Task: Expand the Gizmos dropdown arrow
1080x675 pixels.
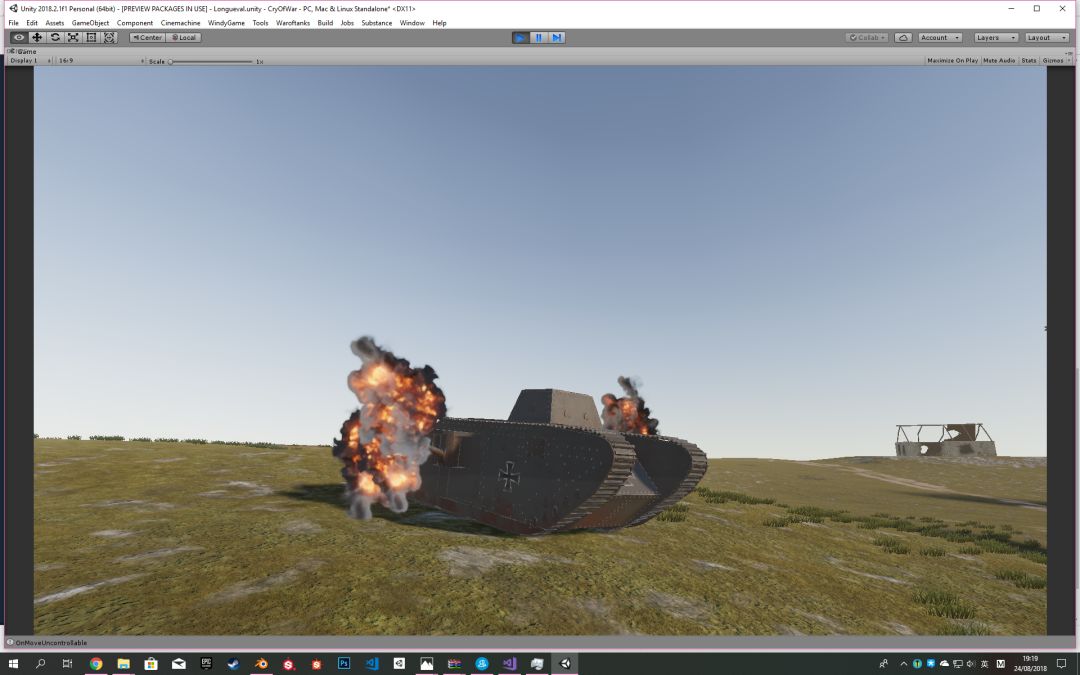Action: point(1068,61)
